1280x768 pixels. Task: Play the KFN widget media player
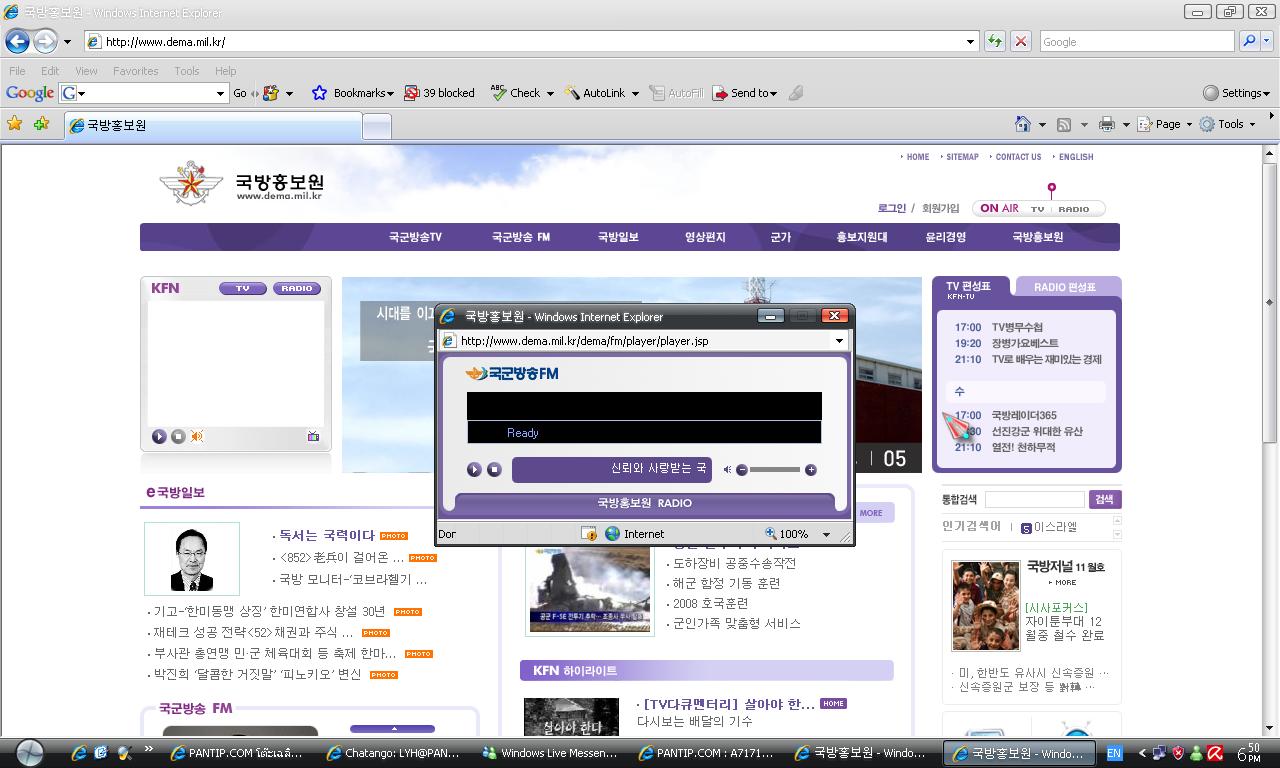coord(159,436)
